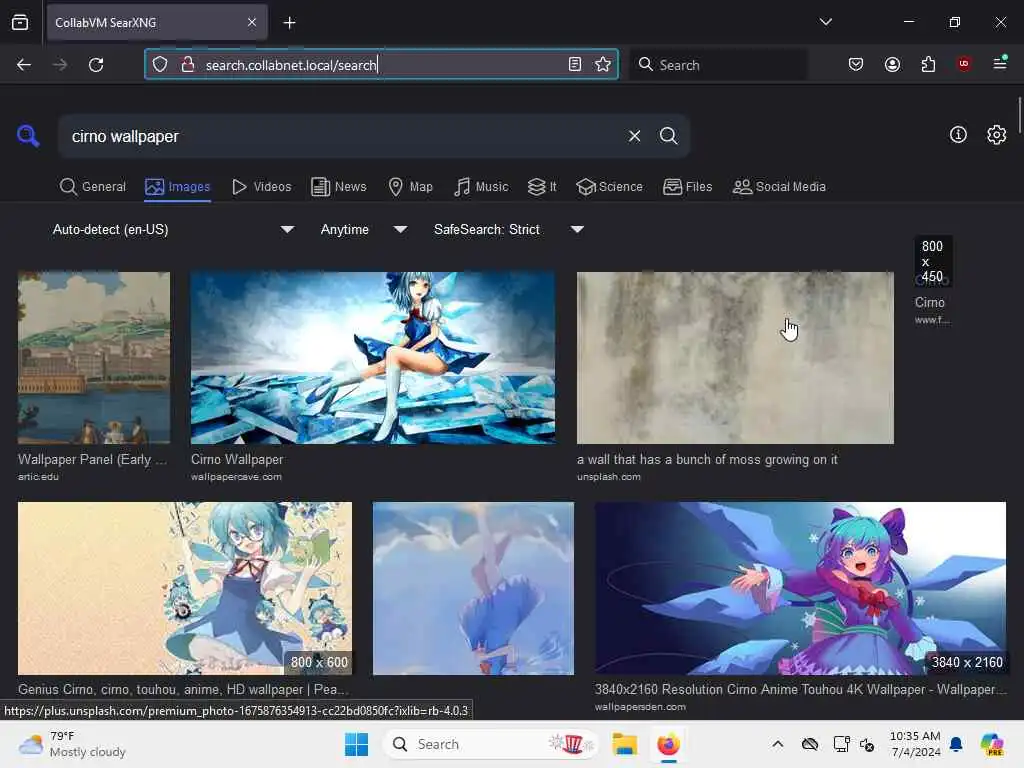Switch to the General category
The height and width of the screenshot is (768, 1024).
click(93, 187)
